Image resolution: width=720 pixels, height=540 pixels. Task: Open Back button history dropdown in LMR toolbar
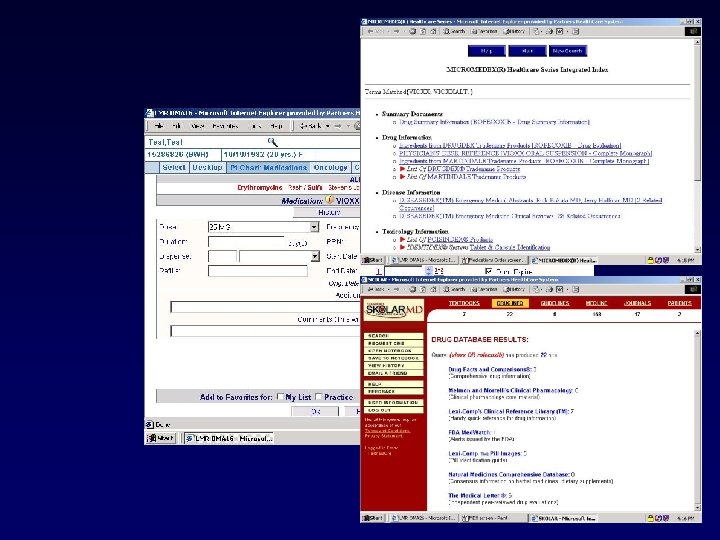[x=328, y=126]
